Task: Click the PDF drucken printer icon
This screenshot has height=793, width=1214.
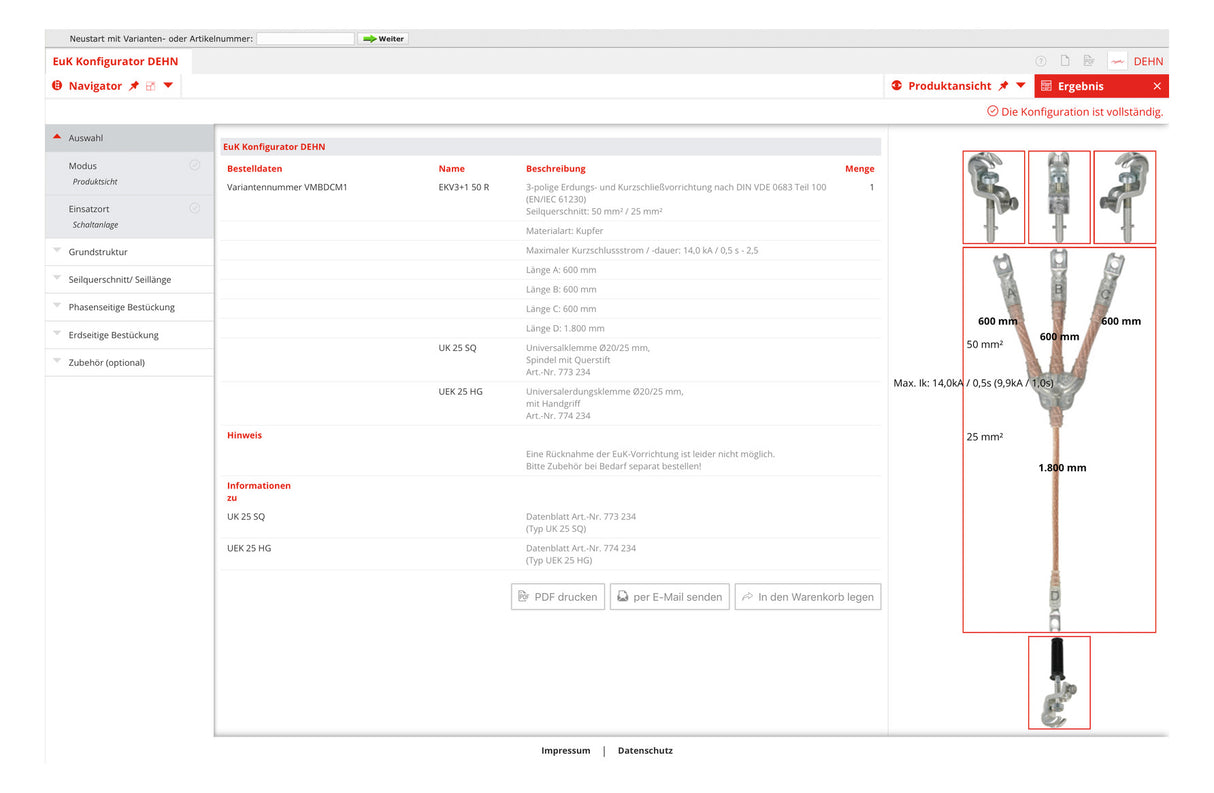Action: pyautogui.click(x=524, y=597)
